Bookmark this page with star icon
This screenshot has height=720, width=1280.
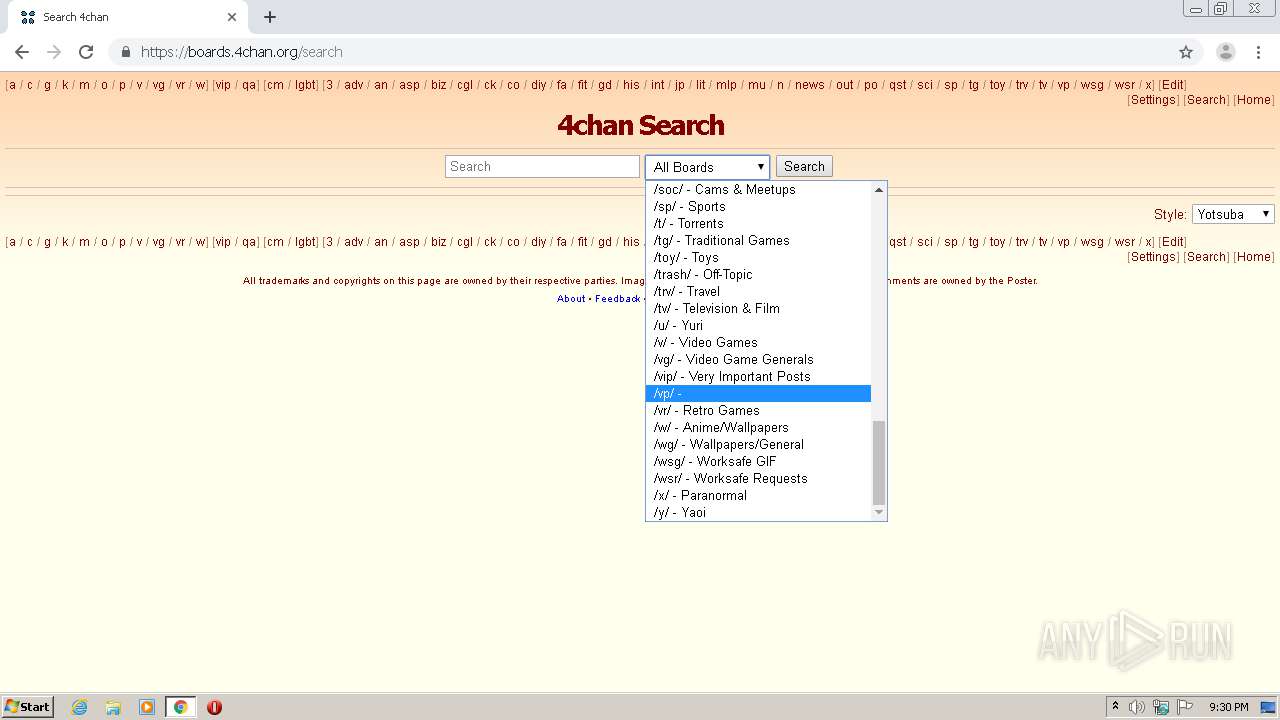1186,52
